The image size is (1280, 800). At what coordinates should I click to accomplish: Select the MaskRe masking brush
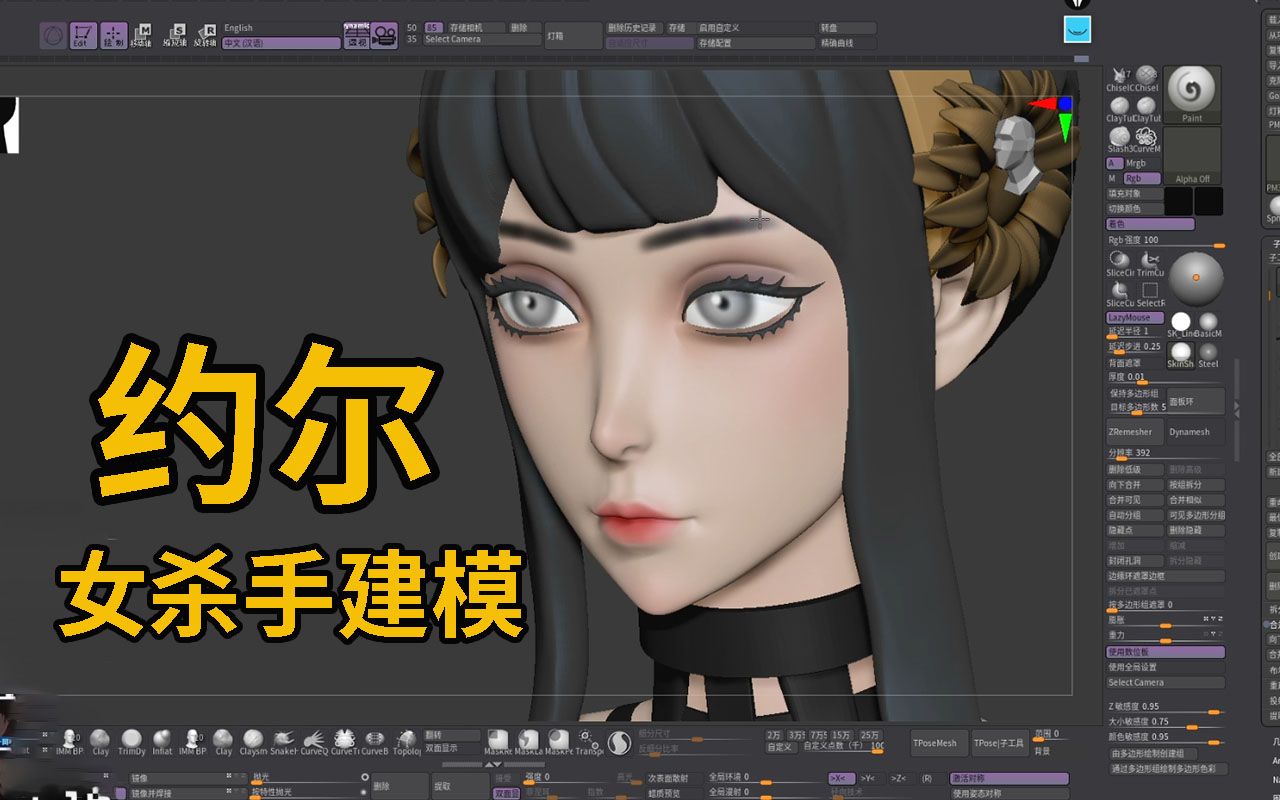pyautogui.click(x=498, y=742)
